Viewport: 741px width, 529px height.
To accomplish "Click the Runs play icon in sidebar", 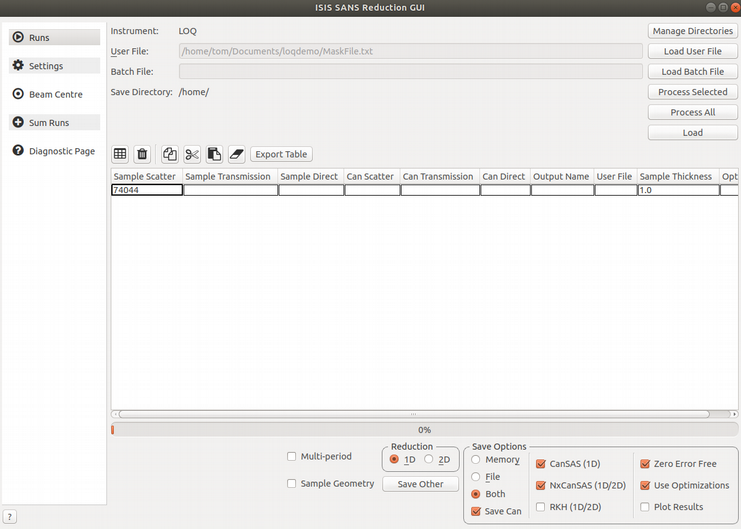I will (18, 37).
